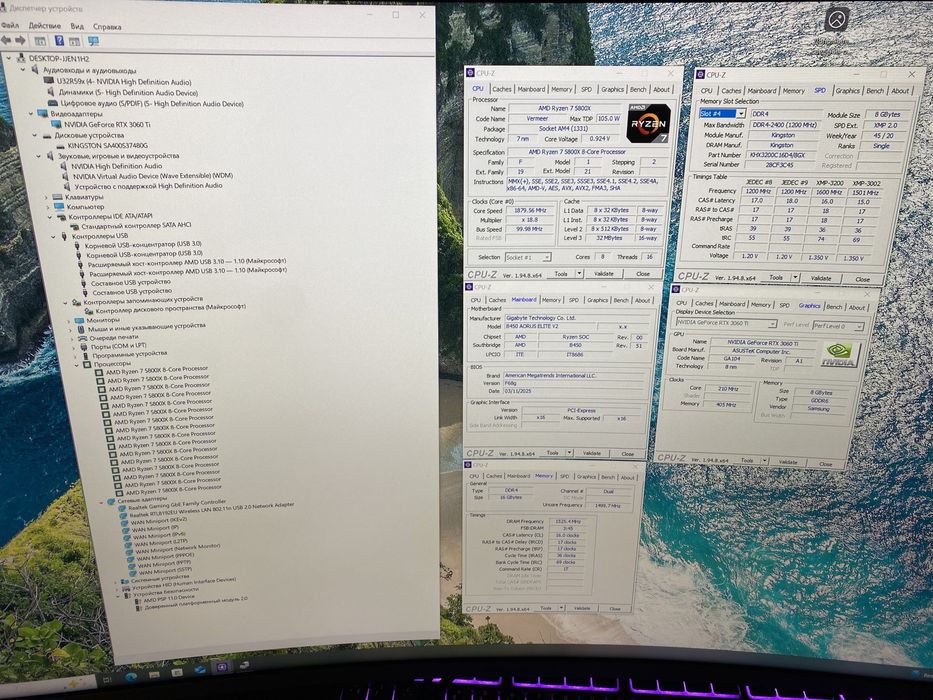Image resolution: width=933 pixels, height=700 pixels.
Task: Click the NVIDIA logo in CPU-Z Graphics window
Action: point(838,355)
